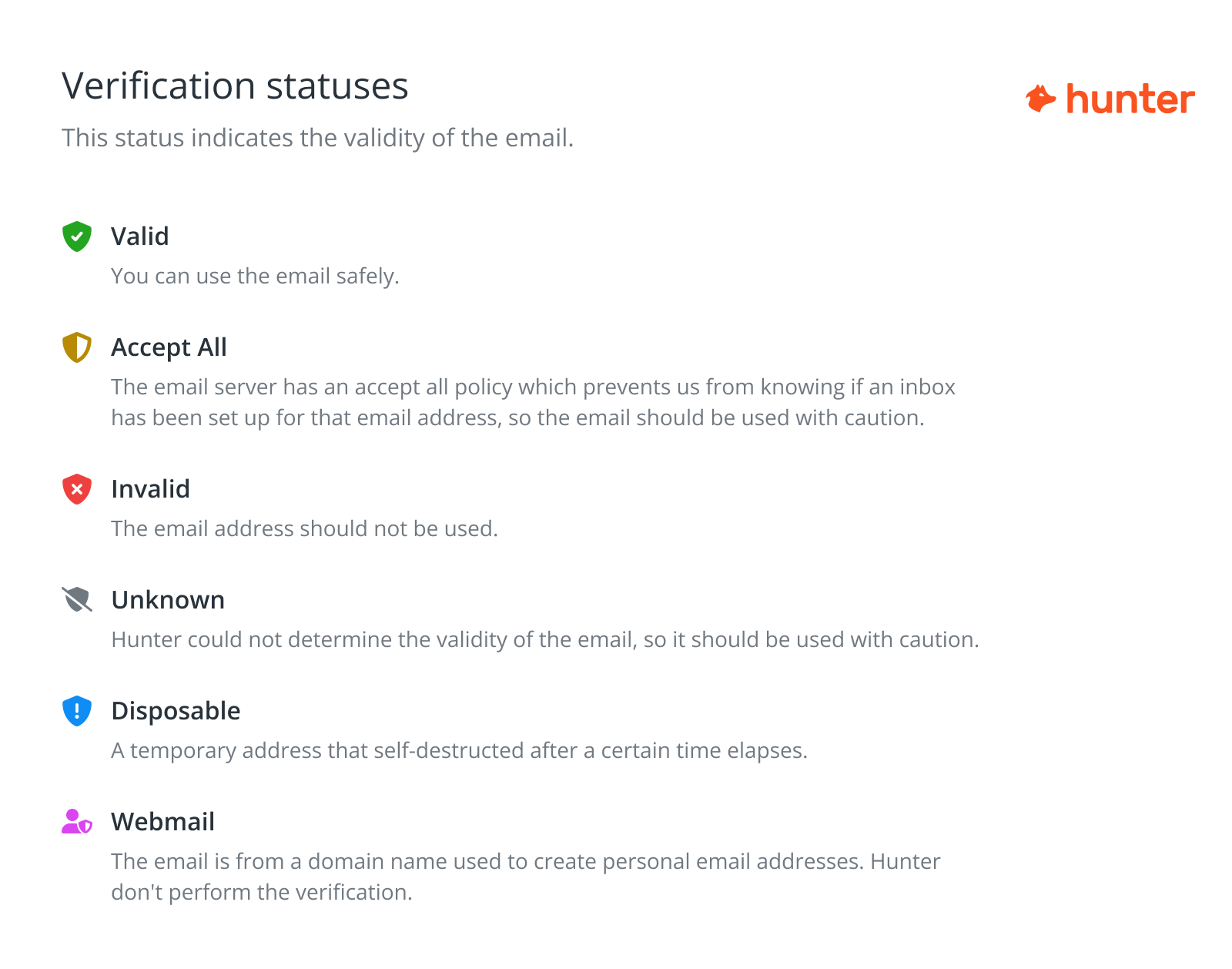
Task: Select the Unknown status heading
Action: (169, 600)
